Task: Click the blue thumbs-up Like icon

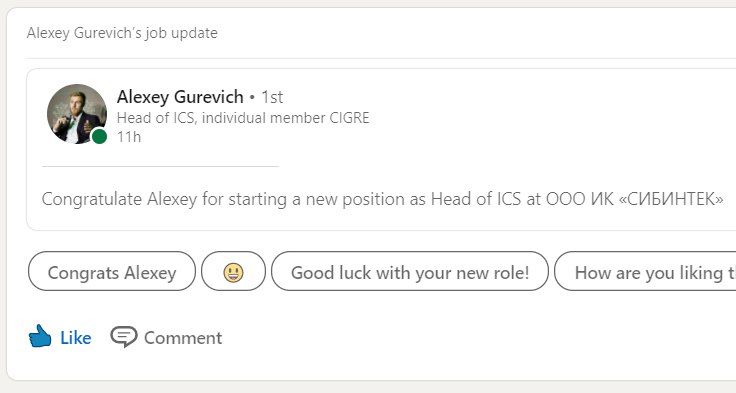Action: pos(40,336)
